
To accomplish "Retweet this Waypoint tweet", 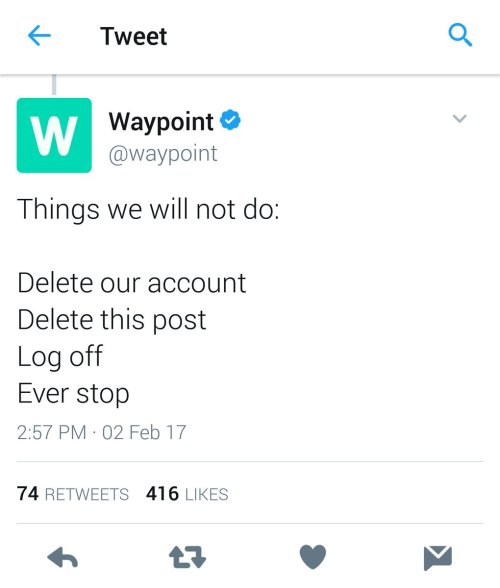I will pos(187,557).
